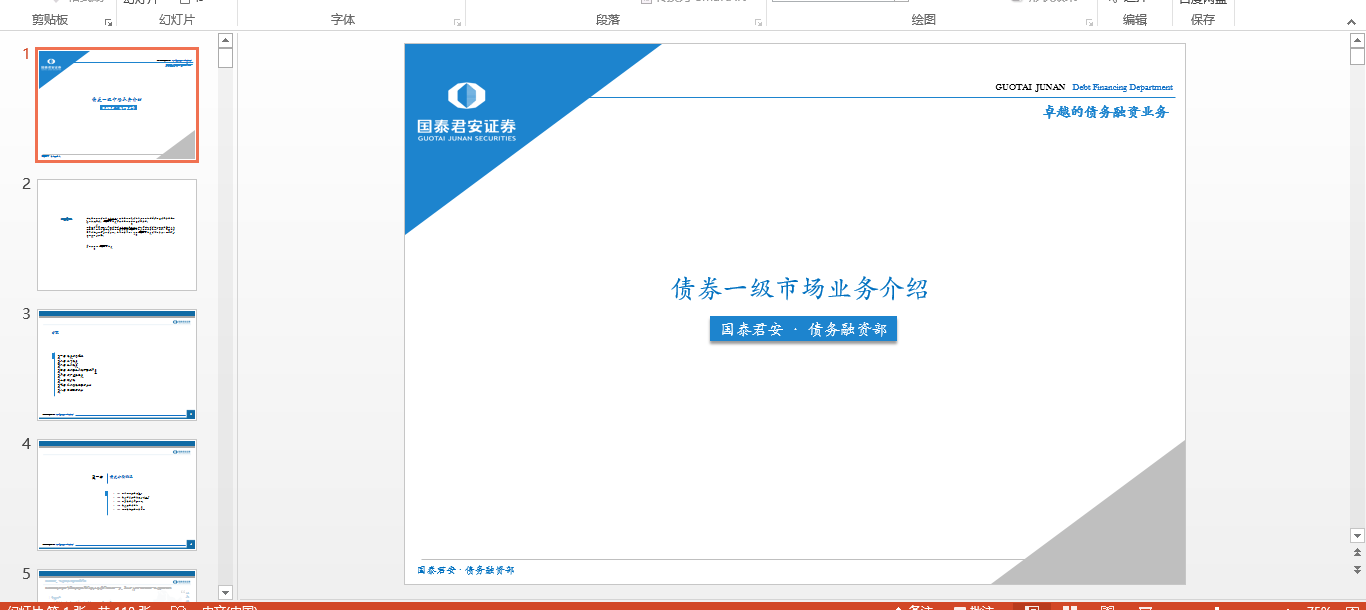Screen dimensions: 1366x610
Task: Go to next slide using double-down arrow
Action: 1357,569
